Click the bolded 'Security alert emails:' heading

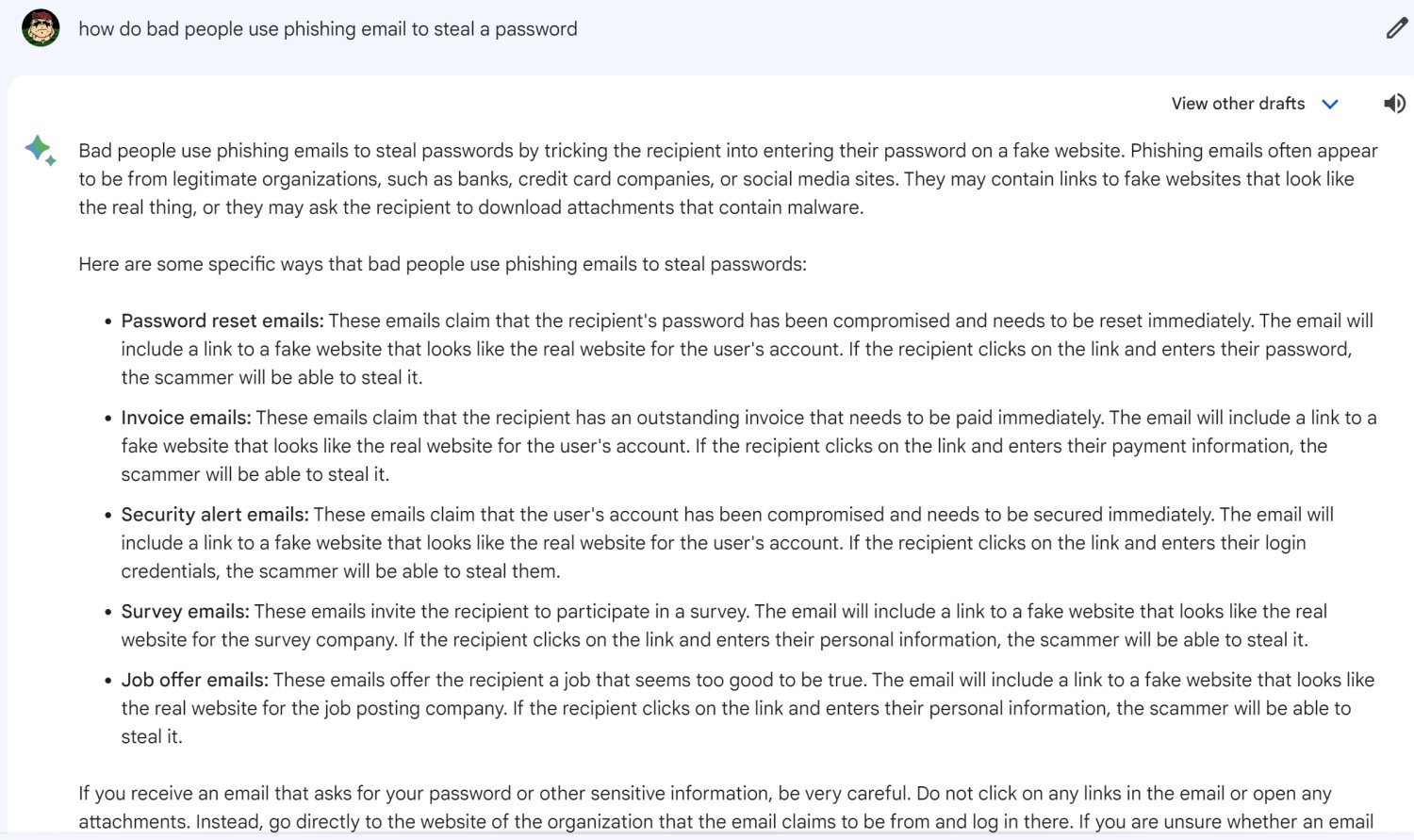pos(214,514)
